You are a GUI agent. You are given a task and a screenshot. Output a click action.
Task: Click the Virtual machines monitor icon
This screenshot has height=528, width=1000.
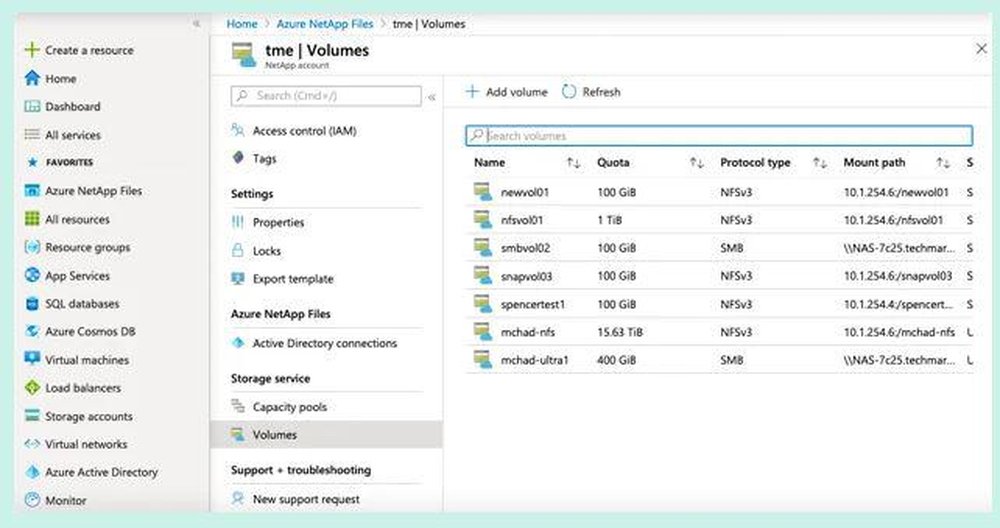pos(32,359)
